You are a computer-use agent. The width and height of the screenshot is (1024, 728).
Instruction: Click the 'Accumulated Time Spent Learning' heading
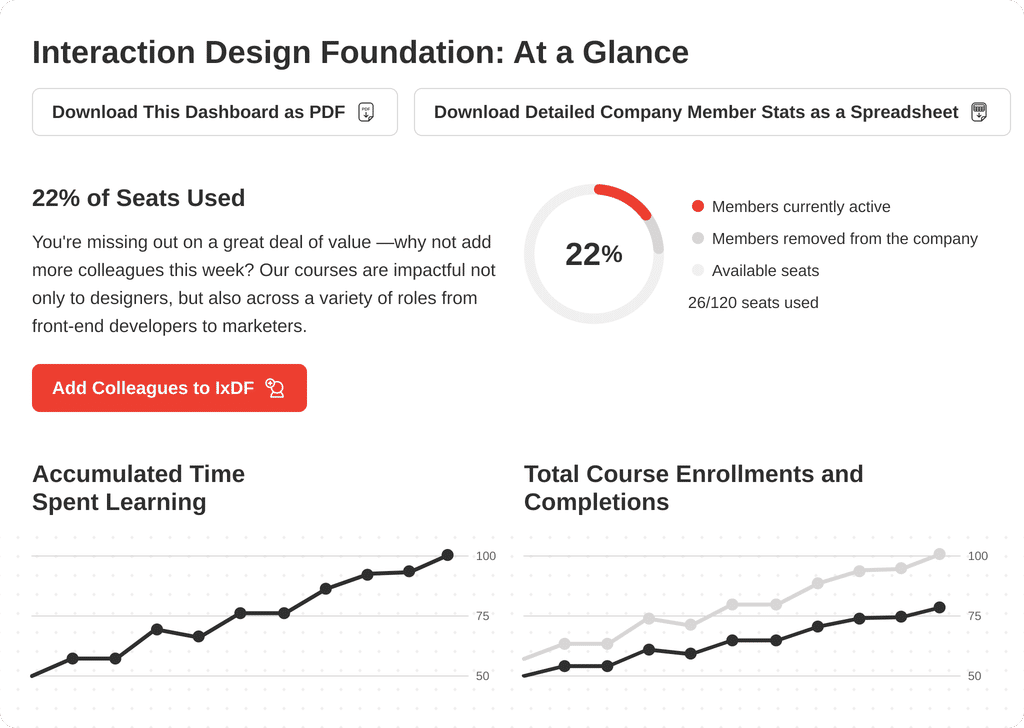tap(138, 488)
